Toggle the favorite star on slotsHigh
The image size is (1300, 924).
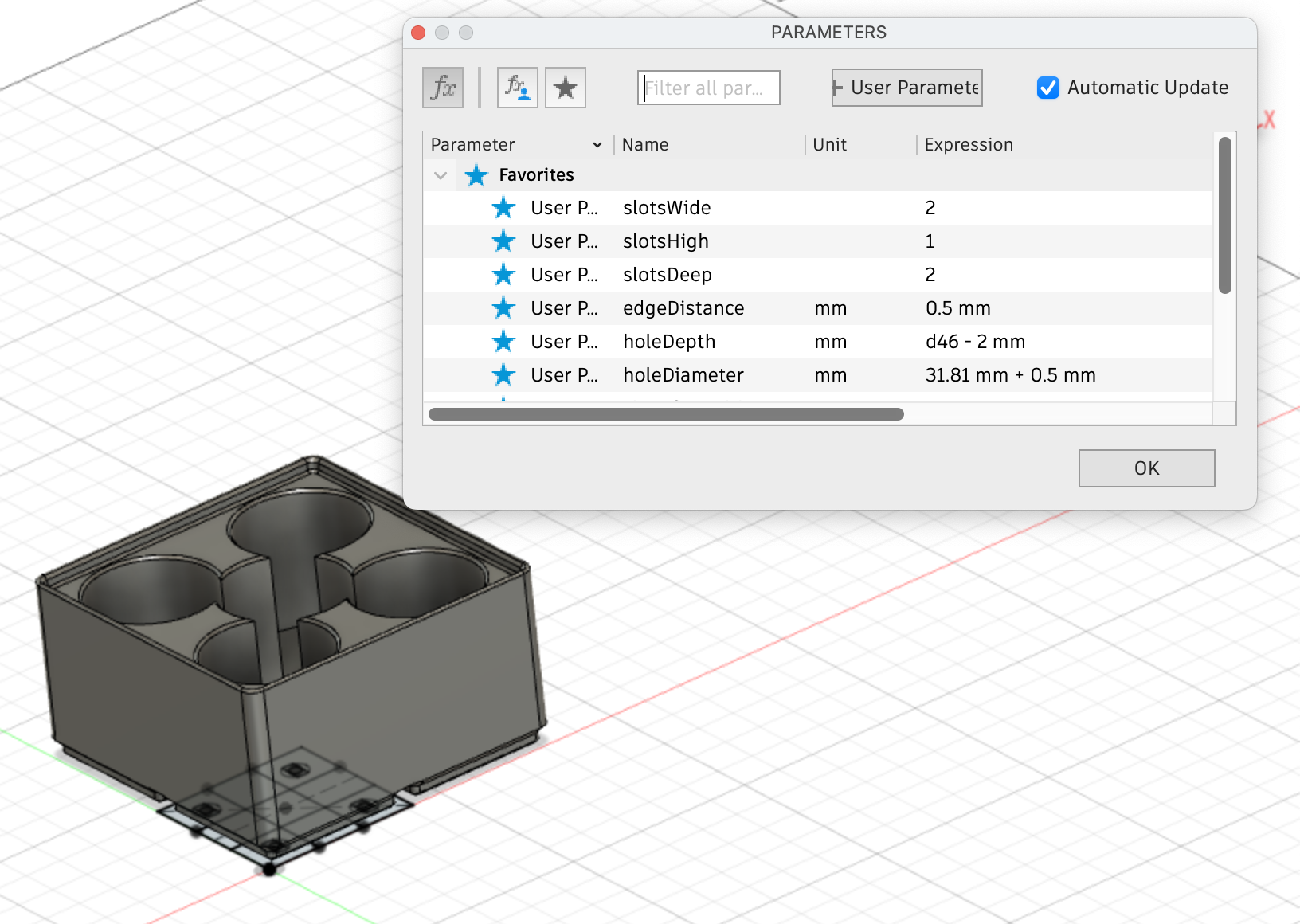tap(503, 241)
